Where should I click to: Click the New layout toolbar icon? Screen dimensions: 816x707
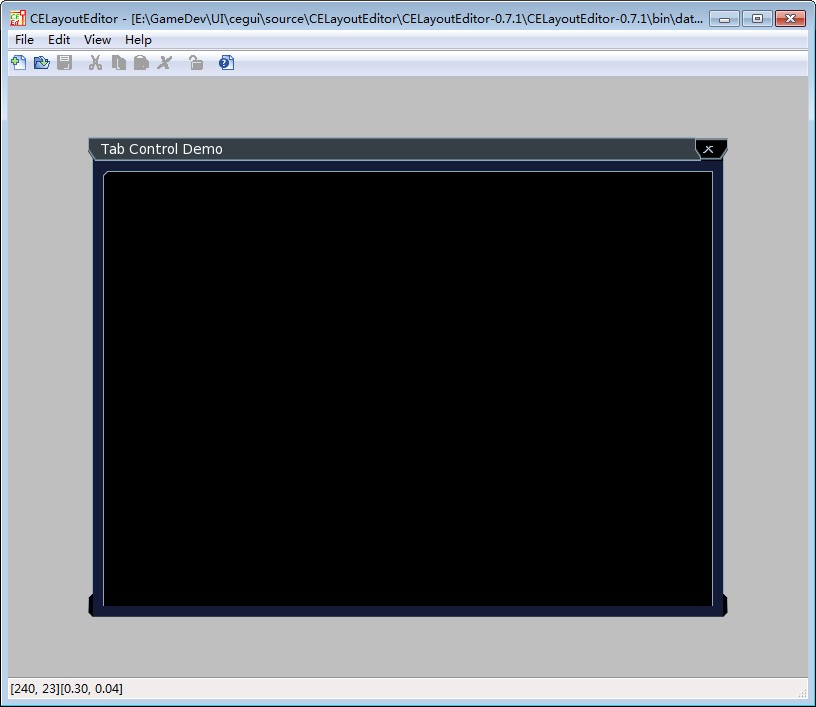pos(19,63)
